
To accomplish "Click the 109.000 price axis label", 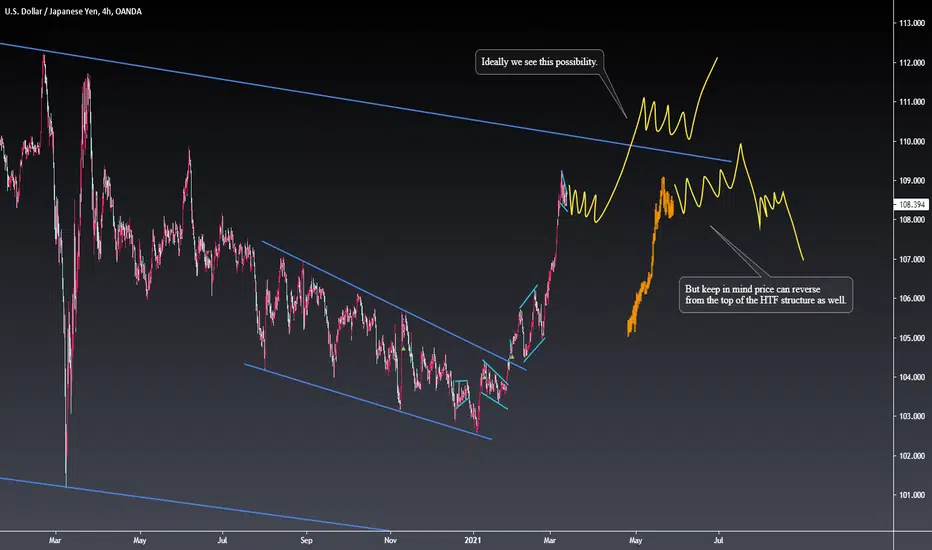I will (x=912, y=180).
